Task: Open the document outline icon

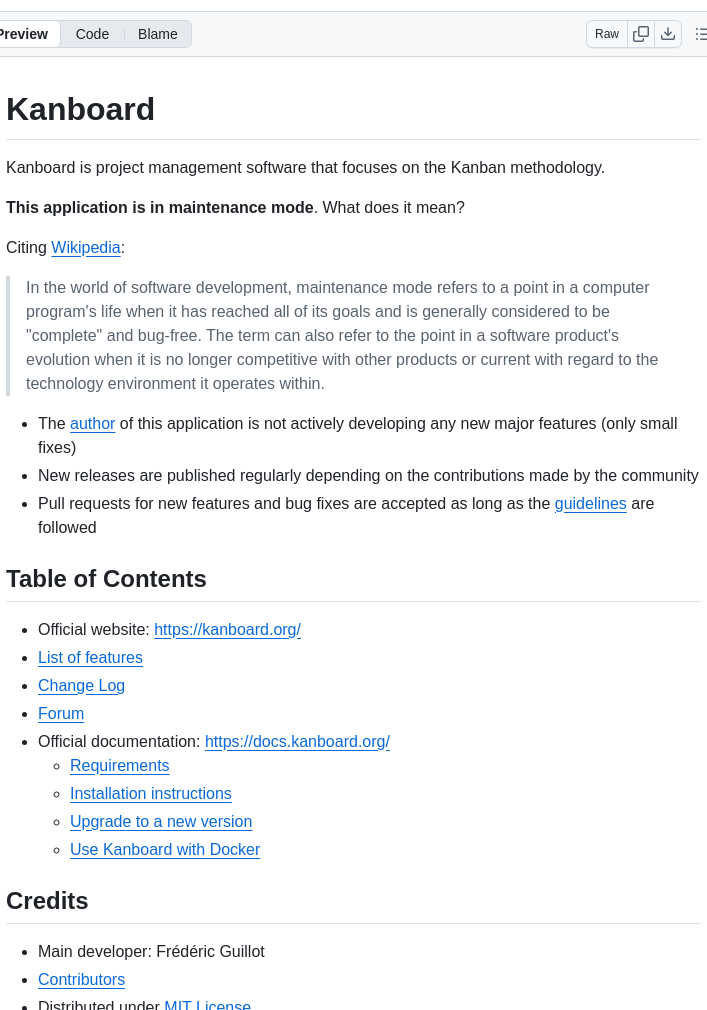Action: click(700, 34)
